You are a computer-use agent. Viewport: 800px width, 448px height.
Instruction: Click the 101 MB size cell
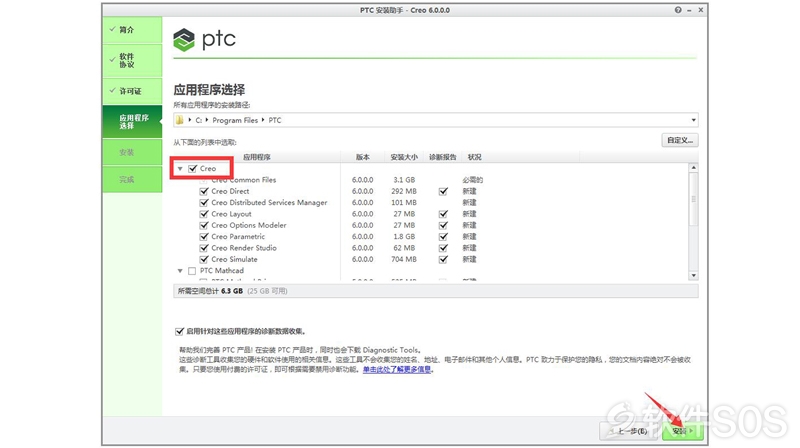coord(404,203)
